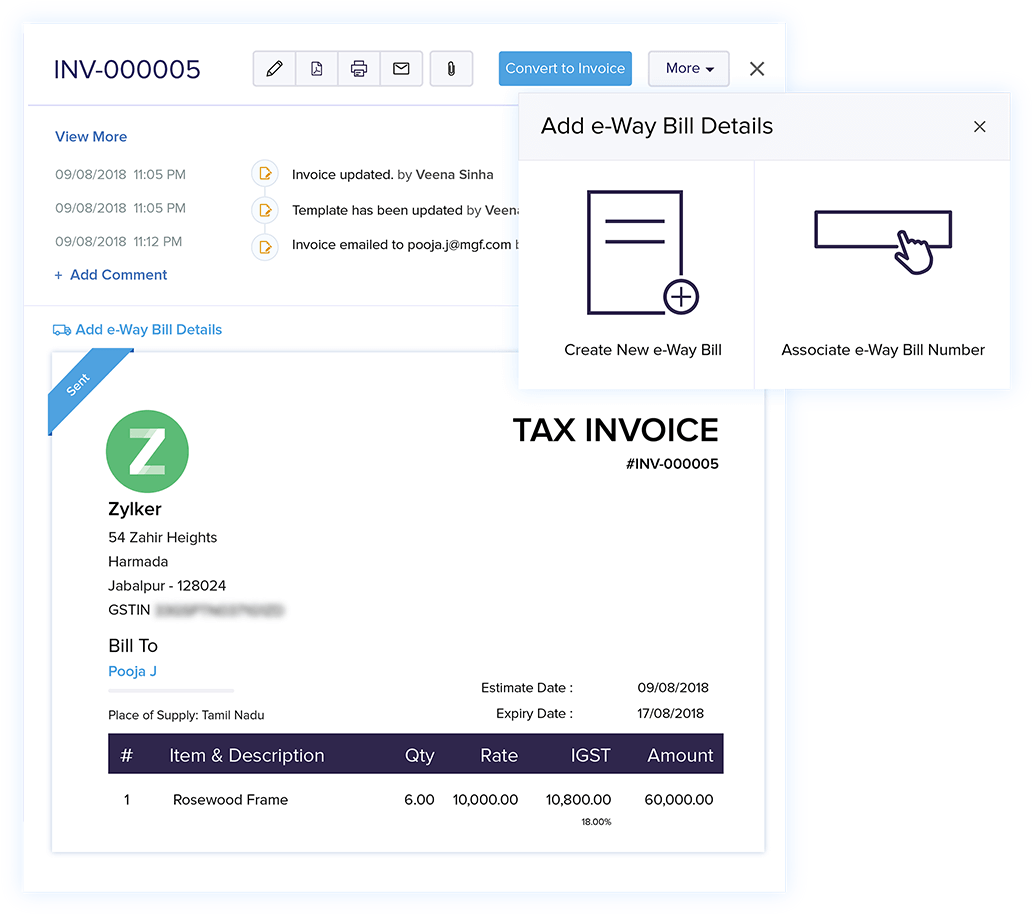The width and height of the screenshot is (1033, 915).
Task: Click the #INV-000005 number under Tax Invoice
Action: 672,464
